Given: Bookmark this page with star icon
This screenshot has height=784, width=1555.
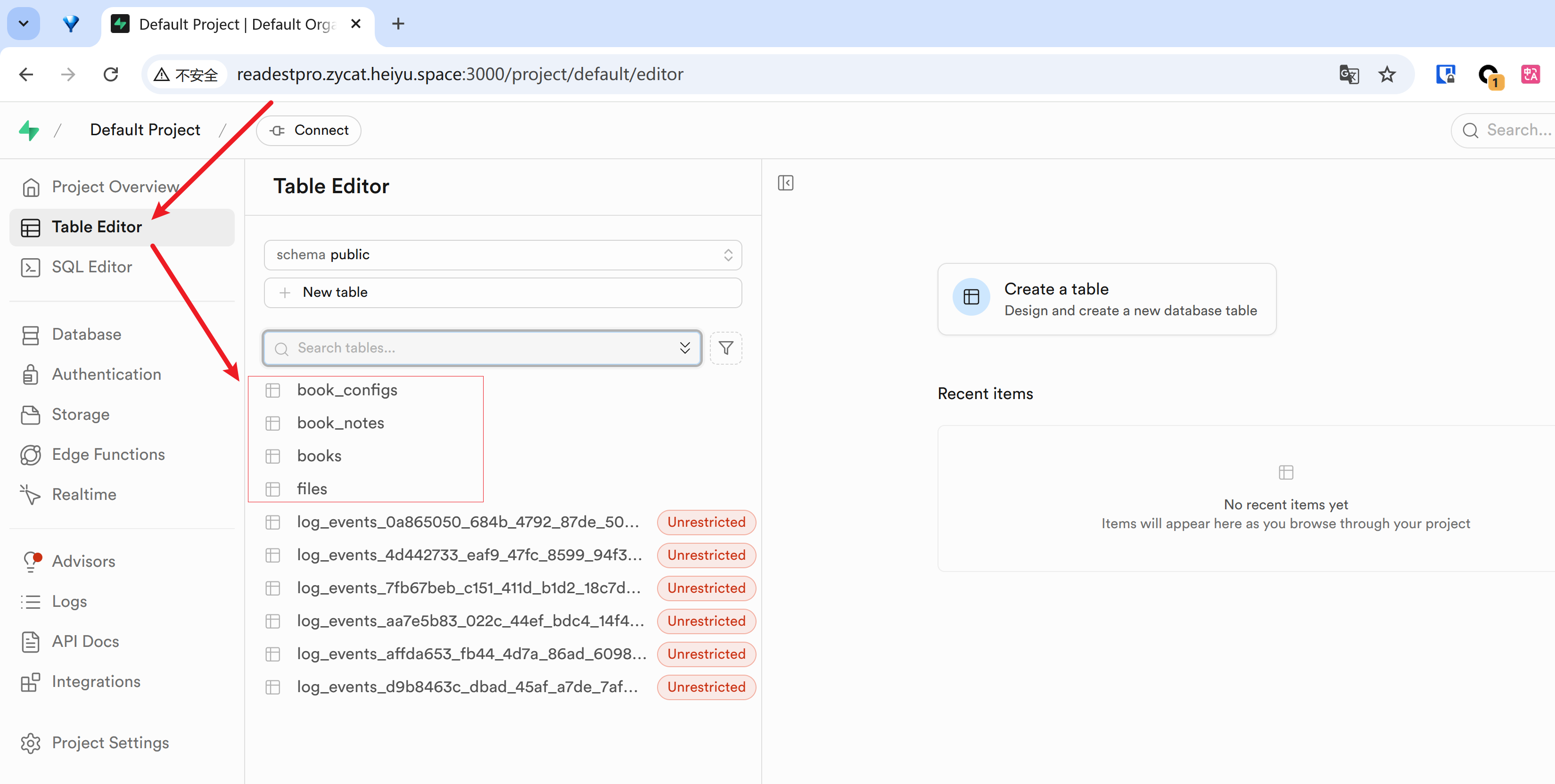Looking at the screenshot, I should pyautogui.click(x=1387, y=74).
